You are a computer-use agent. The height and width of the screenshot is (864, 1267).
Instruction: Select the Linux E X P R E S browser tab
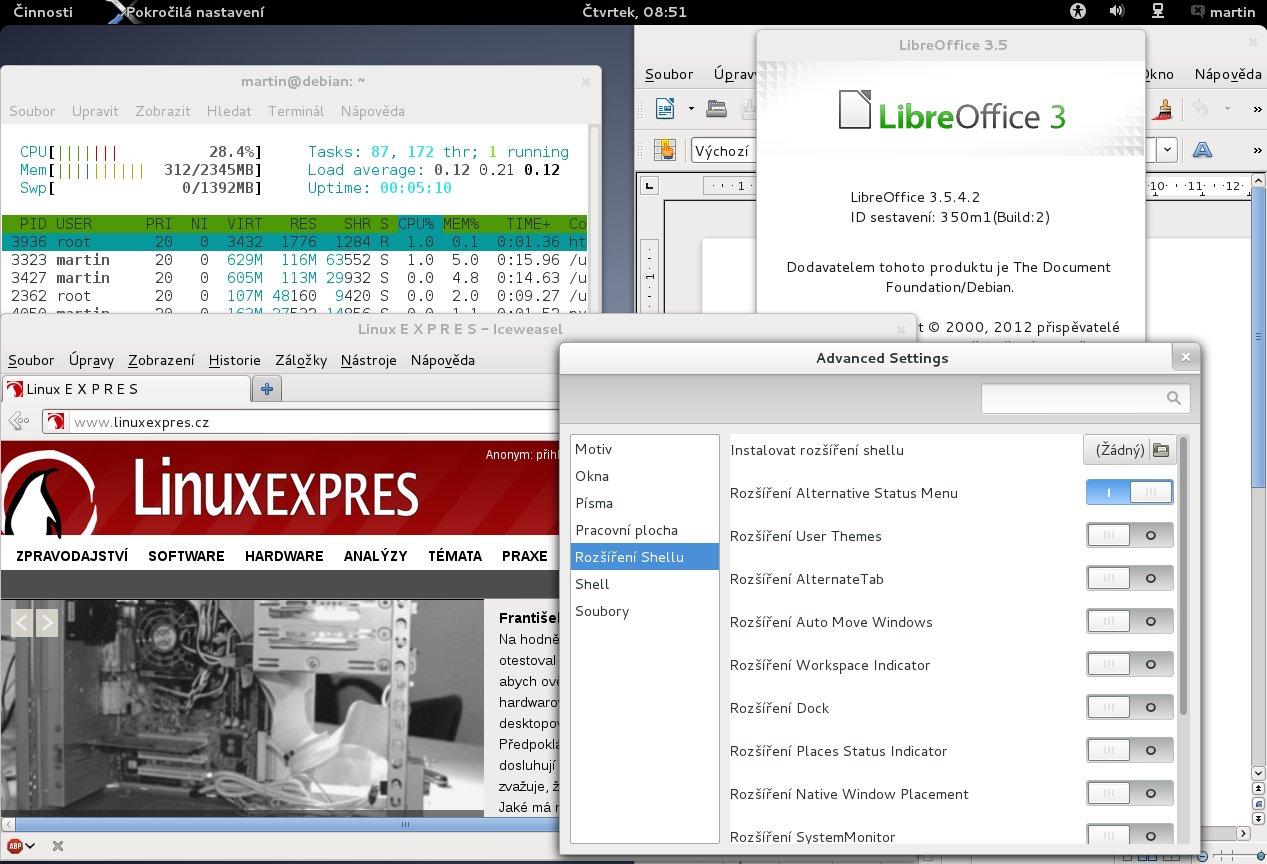click(x=126, y=389)
